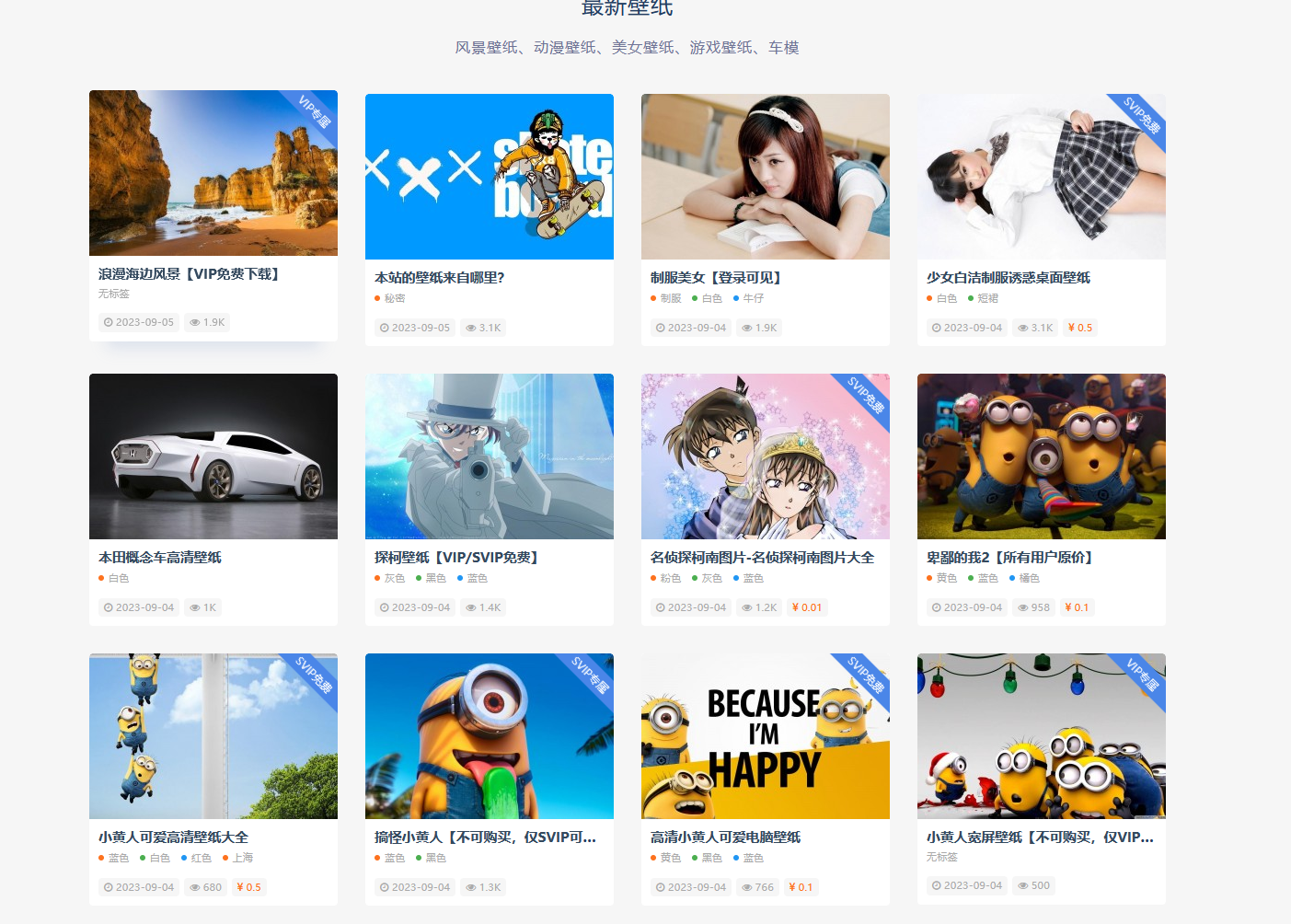Open the 'BECAUSE I'M HAPPY' minions thumbnail
Screen dimensions: 1291x924
[x=765, y=736]
